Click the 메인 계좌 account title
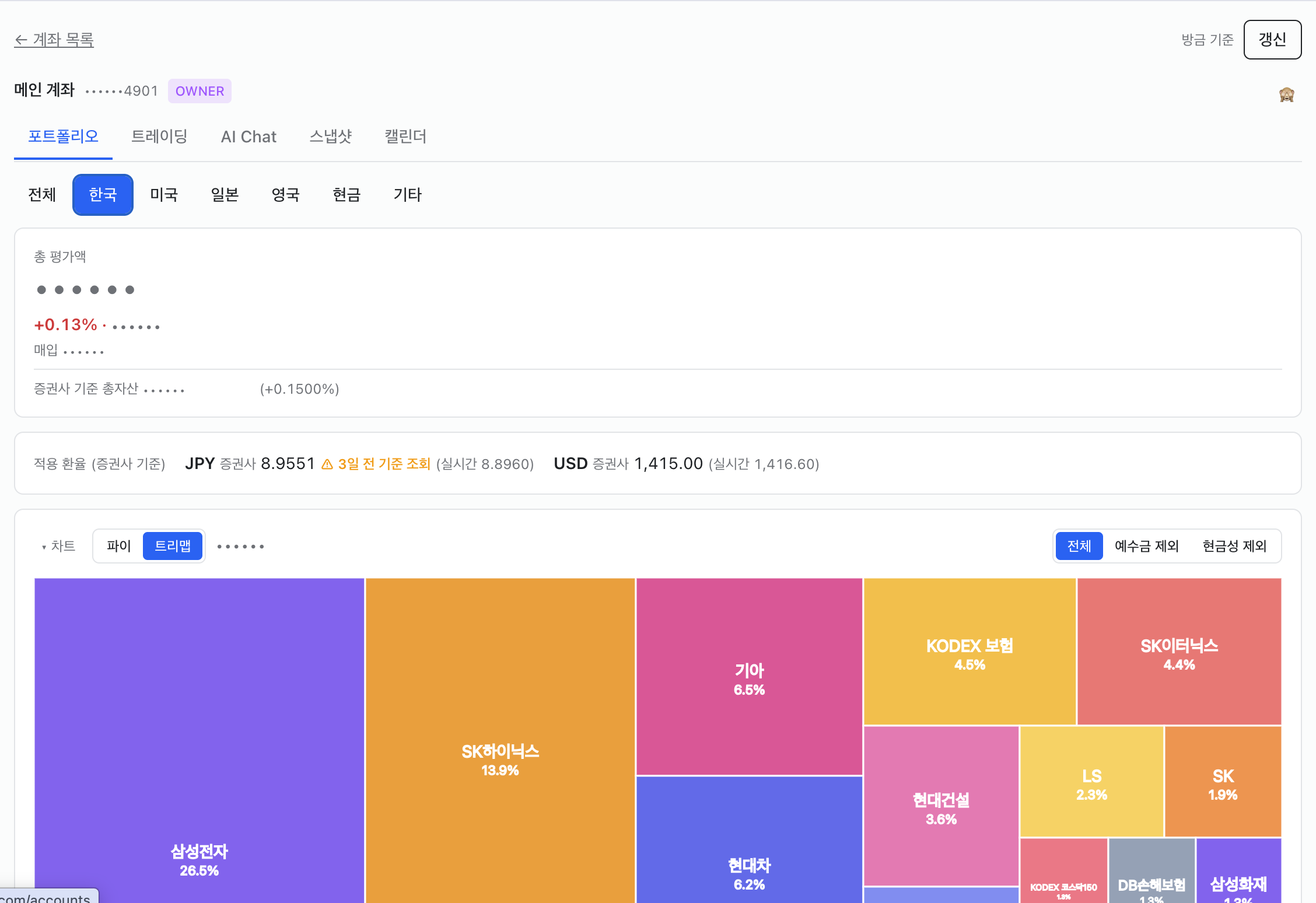Viewport: 1316px width, 903px height. coord(44,90)
